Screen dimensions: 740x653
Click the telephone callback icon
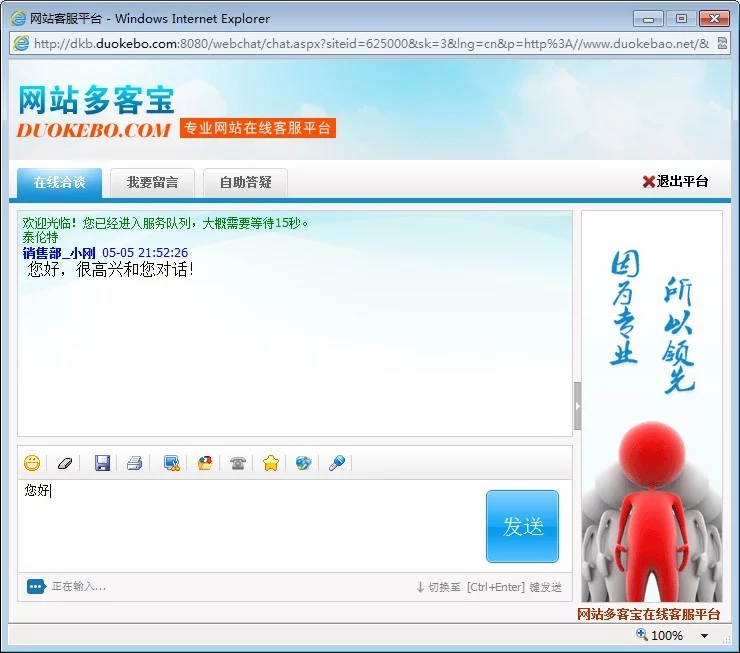(238, 463)
